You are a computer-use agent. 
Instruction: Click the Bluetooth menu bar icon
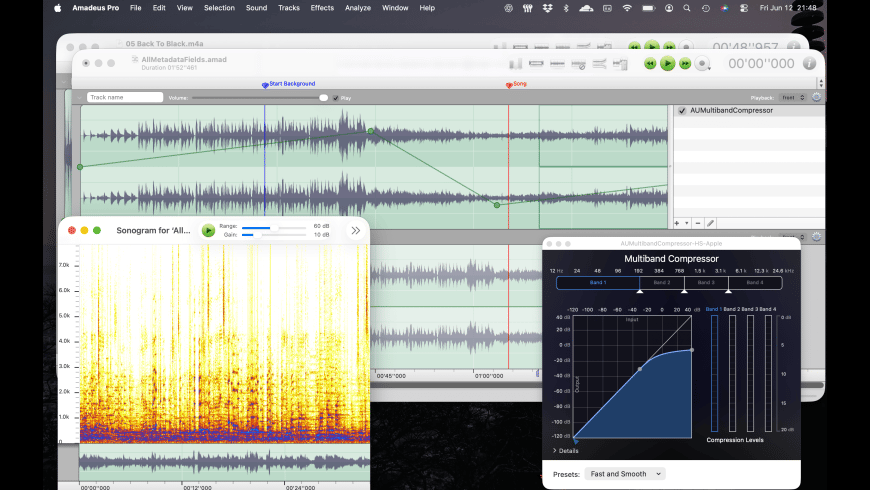(x=566, y=8)
